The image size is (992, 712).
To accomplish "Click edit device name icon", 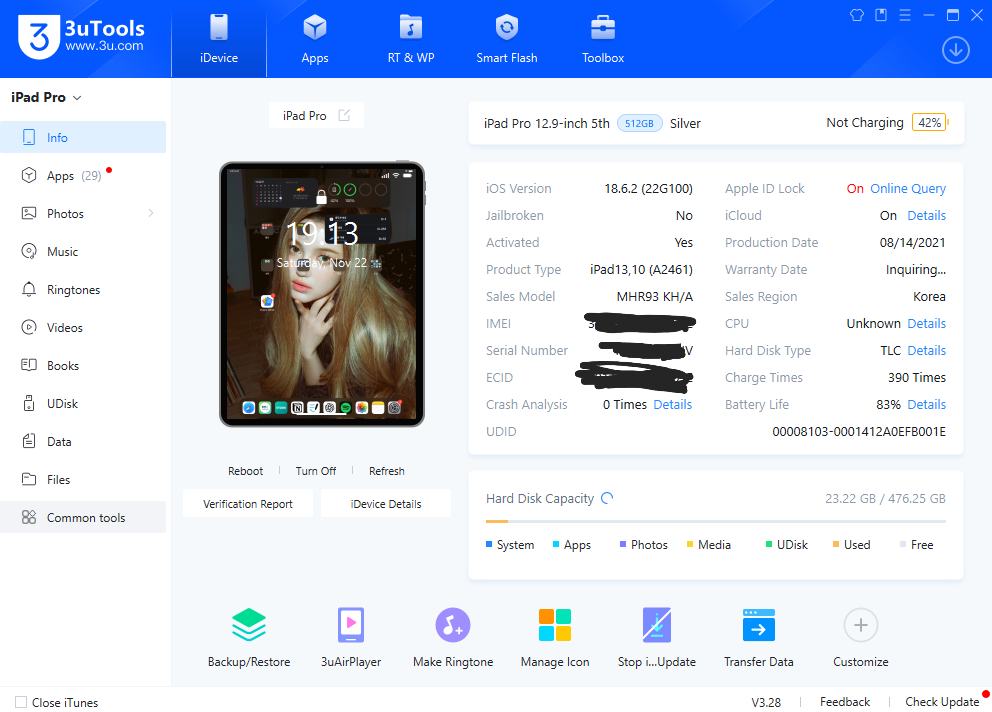I will point(344,116).
